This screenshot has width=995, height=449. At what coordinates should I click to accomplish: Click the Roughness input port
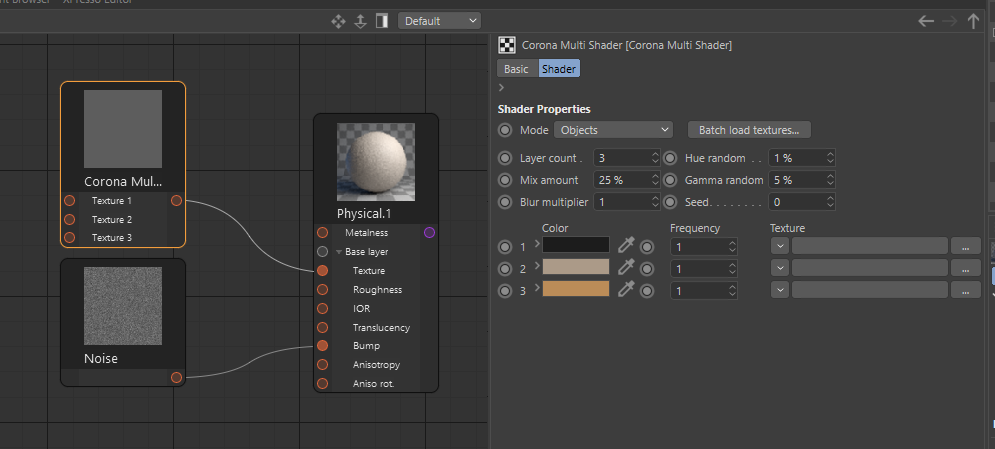(x=322, y=290)
